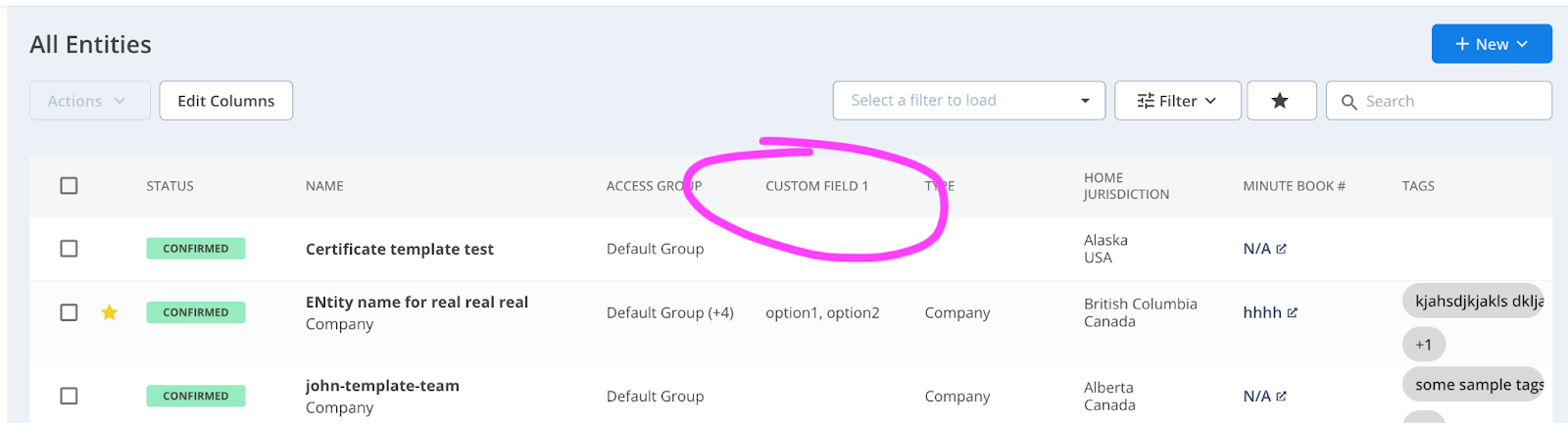This screenshot has width=1568, height=423.
Task: Click the +1 tags badge
Action: tap(1424, 345)
